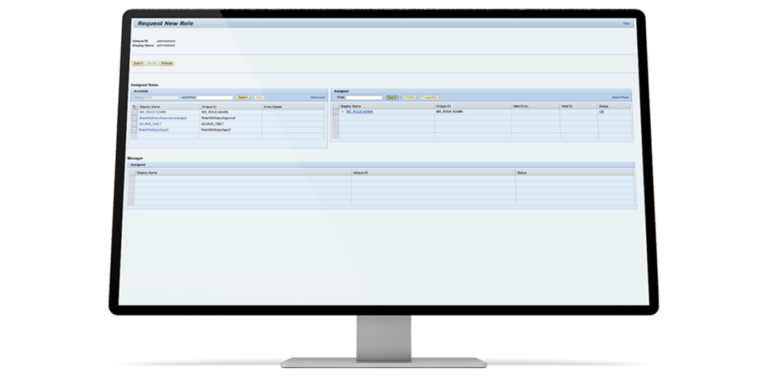Screen dimensions: 768x377
Task: Select row checkbox for RoleWithBasicAppr2
Action: click(134, 130)
